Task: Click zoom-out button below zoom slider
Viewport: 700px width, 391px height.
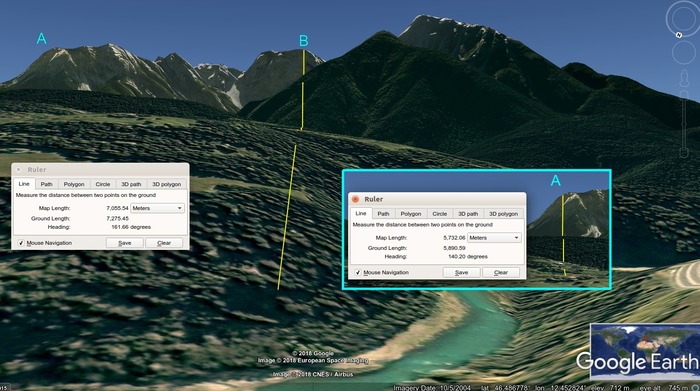Action: (x=684, y=153)
